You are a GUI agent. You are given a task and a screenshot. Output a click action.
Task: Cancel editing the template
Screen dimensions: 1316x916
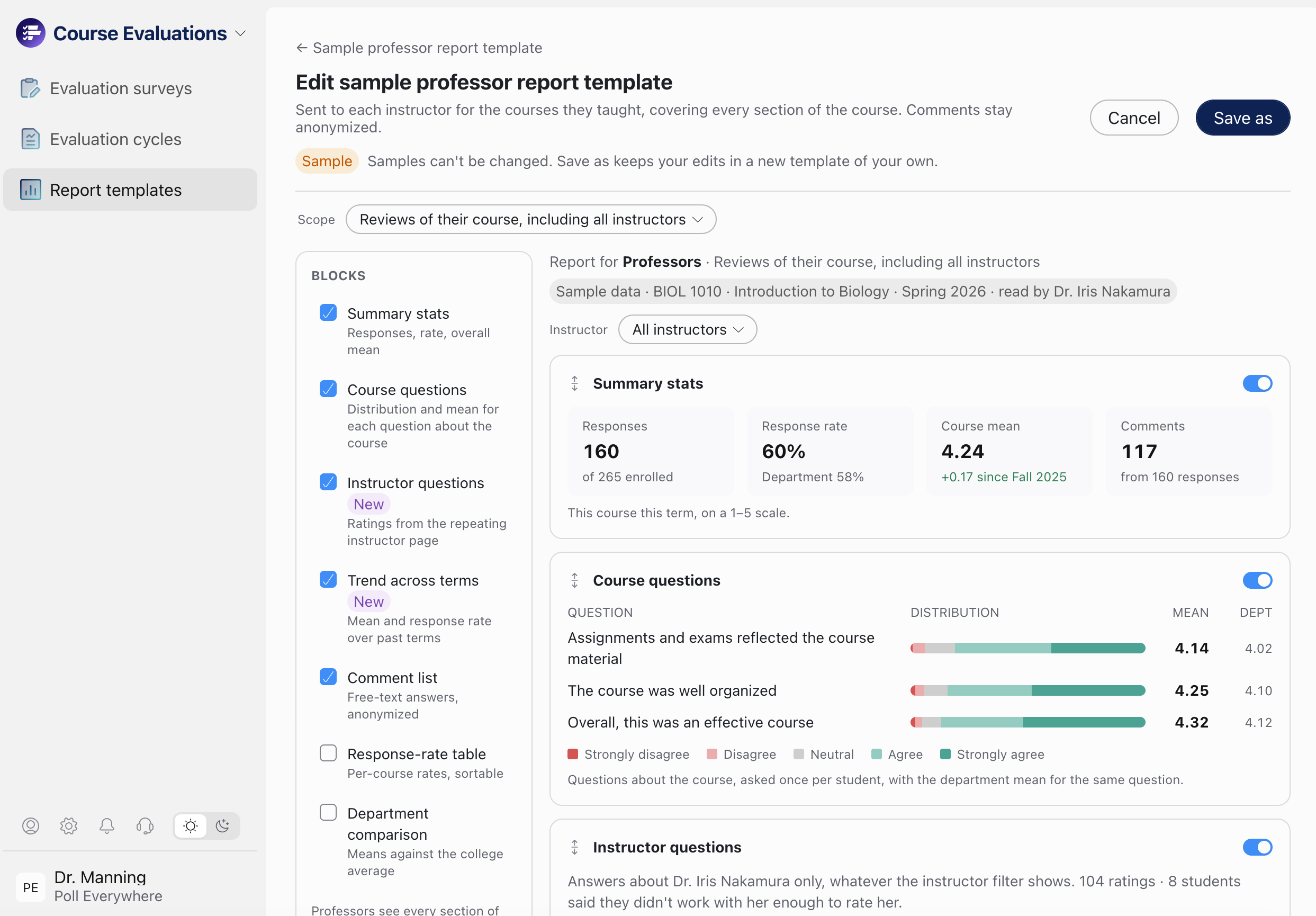pyautogui.click(x=1134, y=118)
